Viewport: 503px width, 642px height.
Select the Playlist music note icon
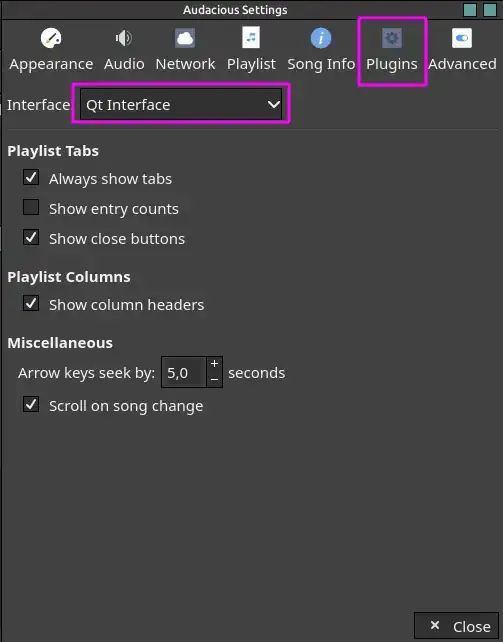tap(251, 38)
